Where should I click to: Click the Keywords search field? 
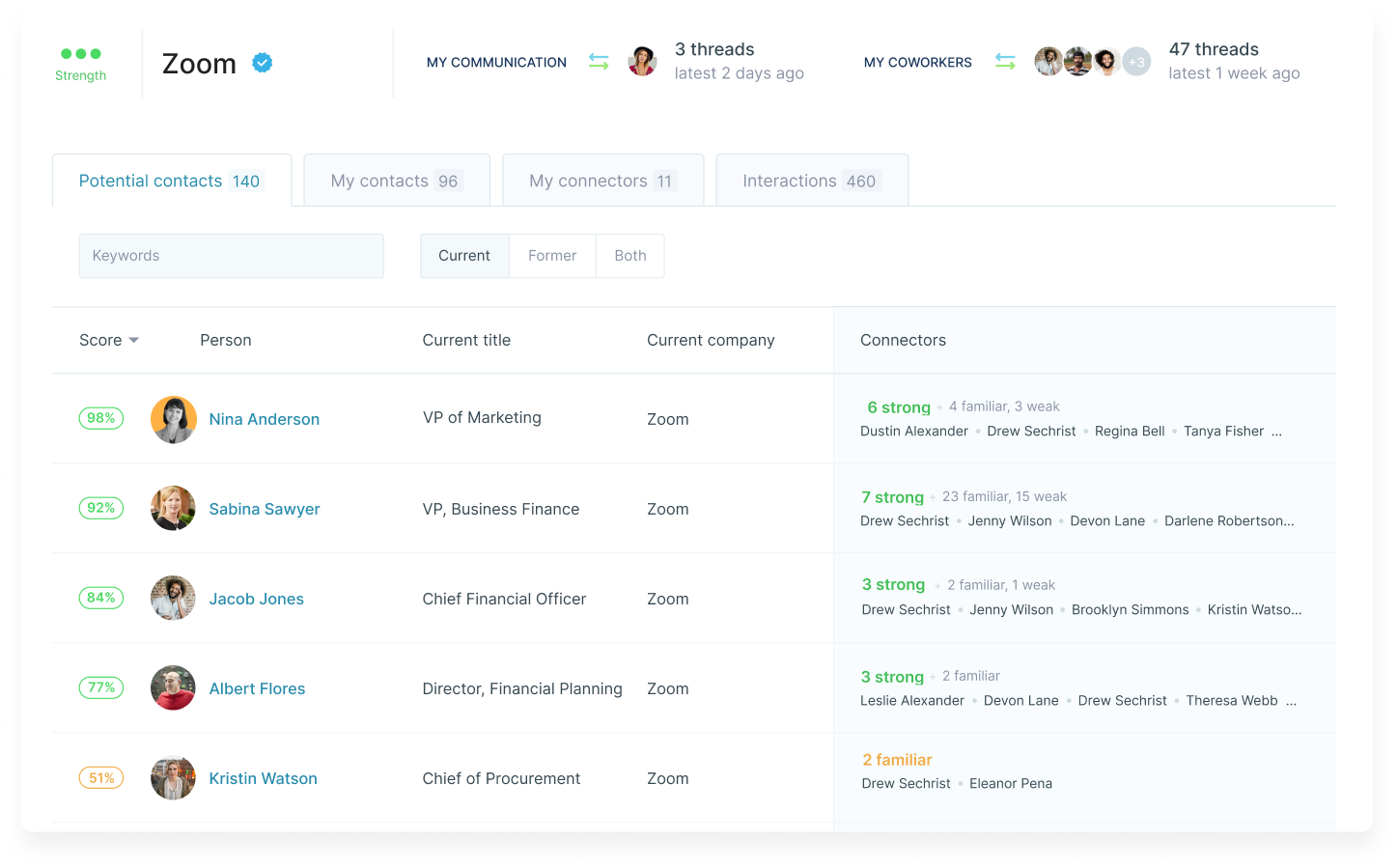click(232, 256)
